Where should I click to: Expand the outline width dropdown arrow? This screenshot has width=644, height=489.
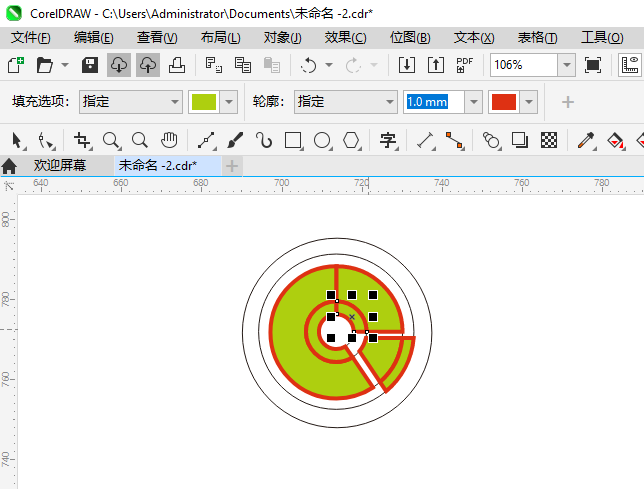tap(474, 102)
